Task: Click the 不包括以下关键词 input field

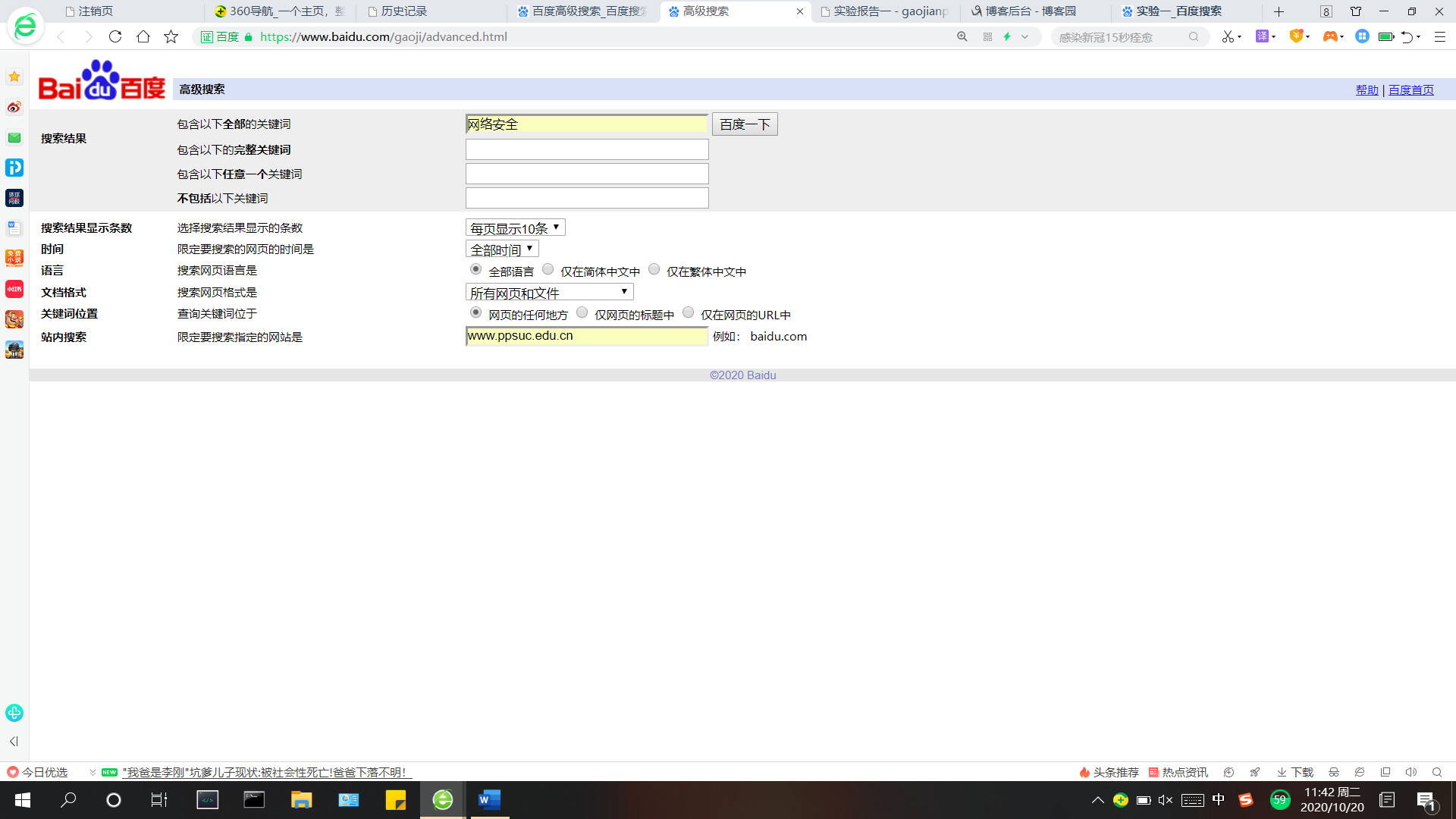Action: (586, 198)
